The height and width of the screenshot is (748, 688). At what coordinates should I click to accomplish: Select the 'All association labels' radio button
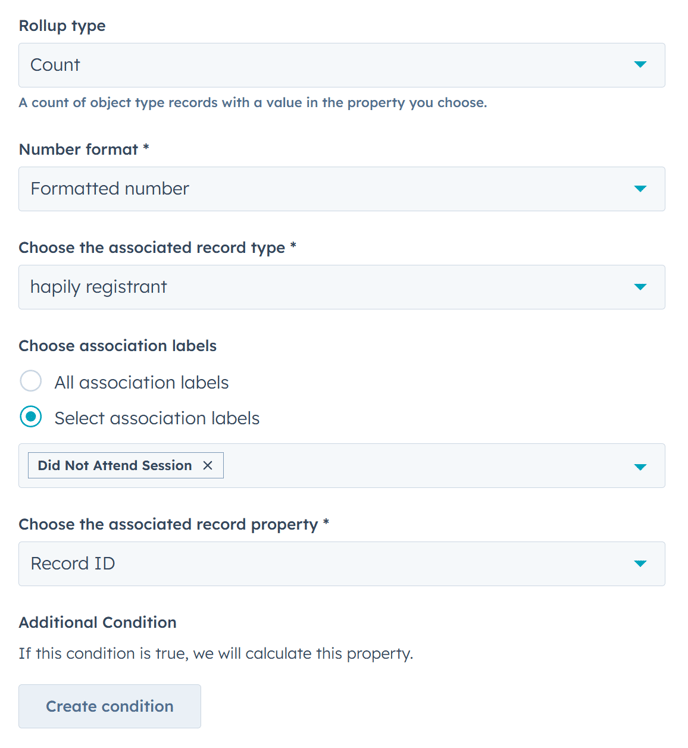tap(31, 382)
